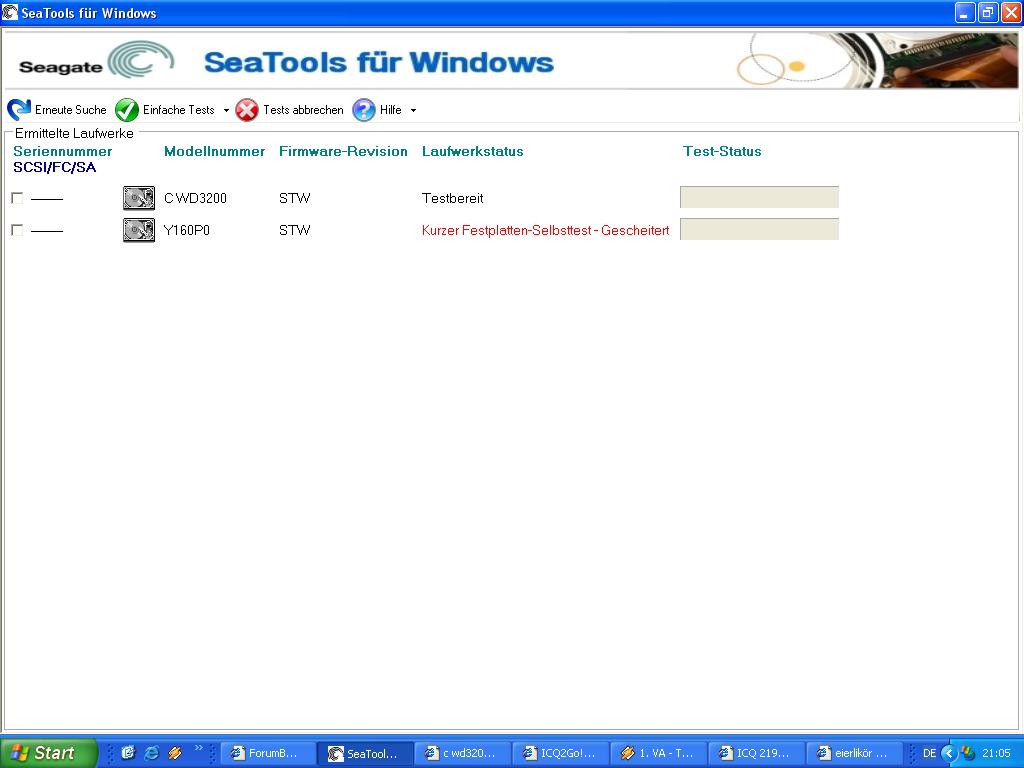Expand the quick launch overflow chevron
Viewport: 1024px width, 768px height.
[x=199, y=748]
